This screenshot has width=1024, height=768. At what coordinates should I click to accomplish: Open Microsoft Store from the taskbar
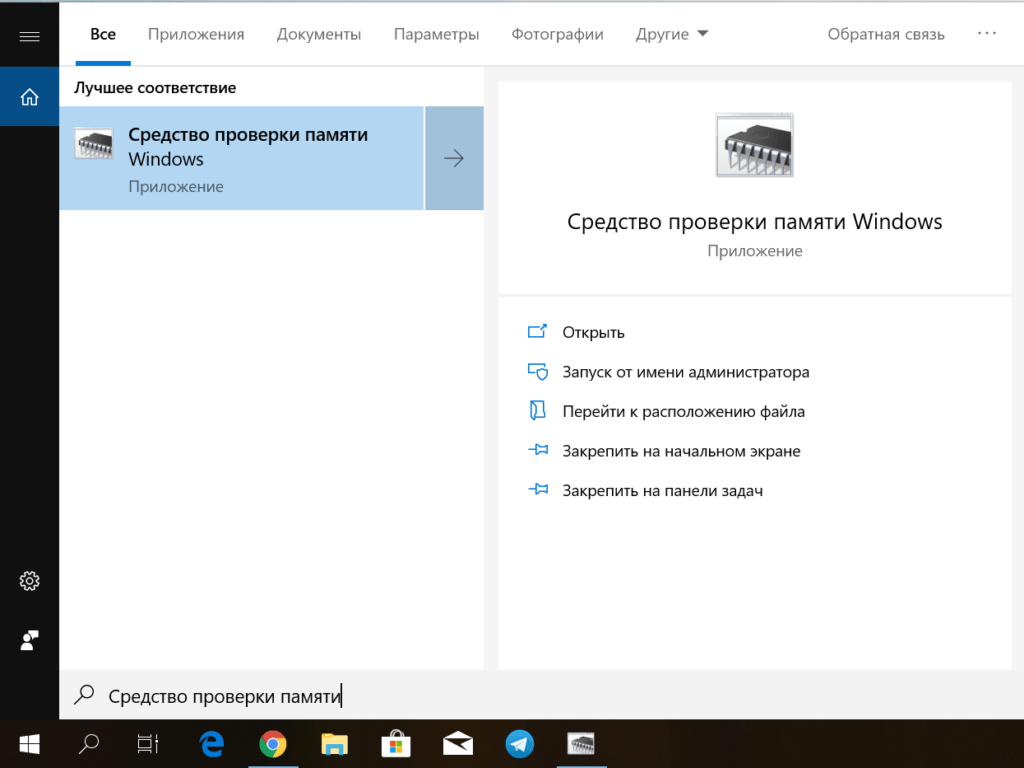pyautogui.click(x=396, y=744)
